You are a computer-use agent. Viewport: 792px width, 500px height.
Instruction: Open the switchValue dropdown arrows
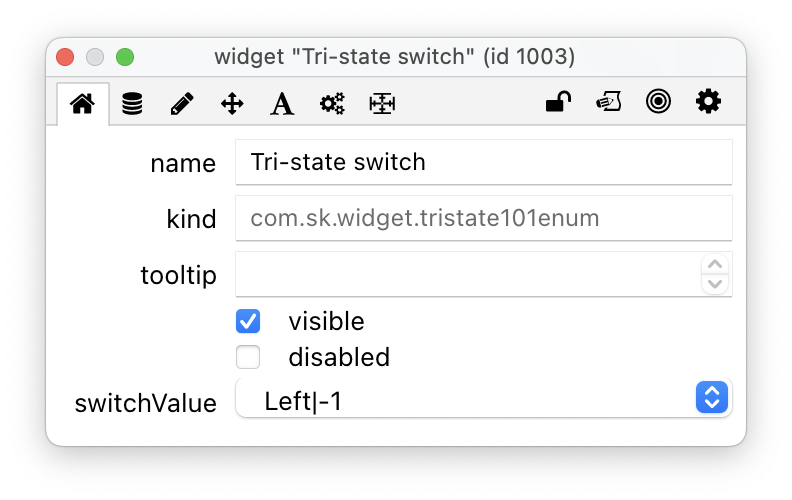[711, 397]
